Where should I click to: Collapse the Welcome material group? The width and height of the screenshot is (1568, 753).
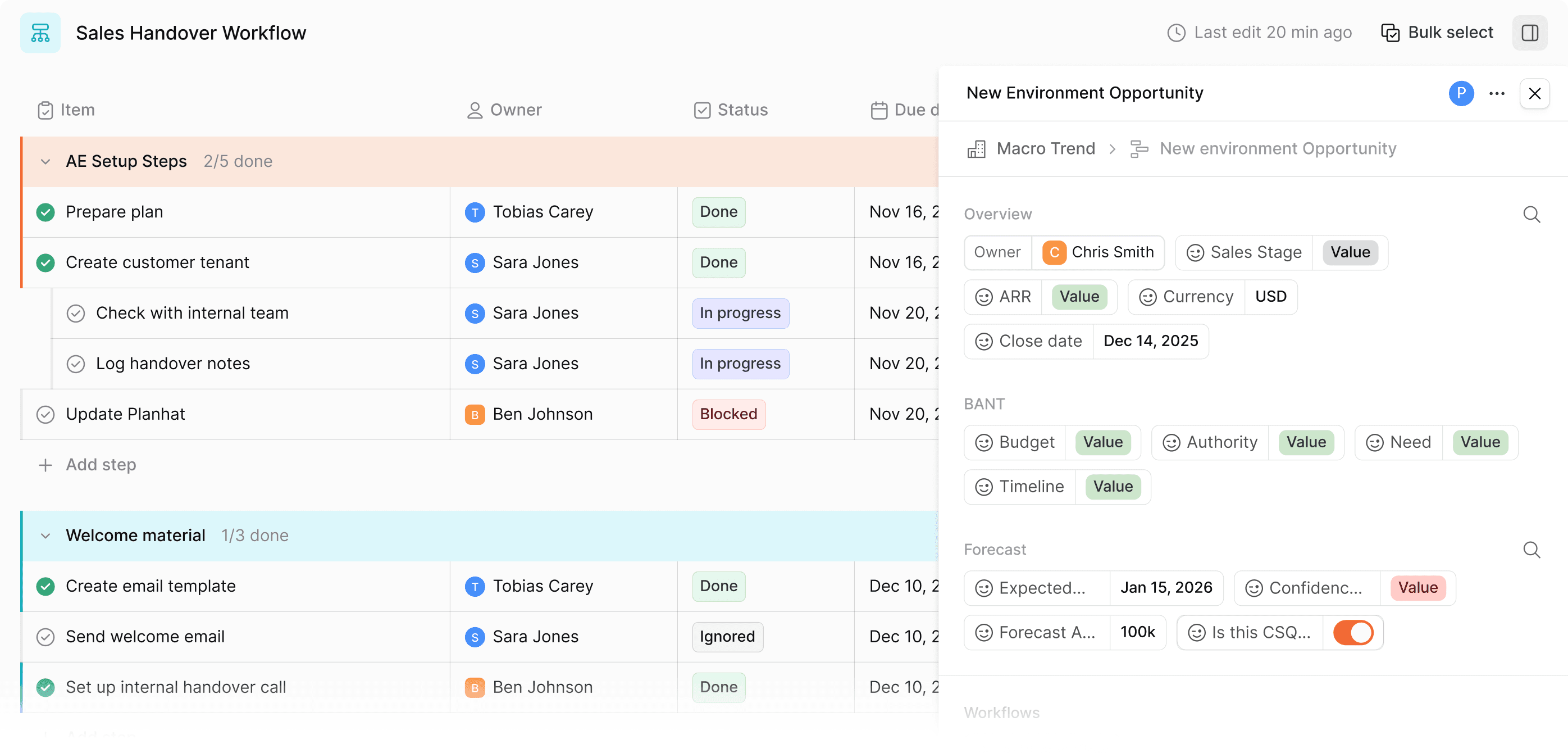click(45, 536)
